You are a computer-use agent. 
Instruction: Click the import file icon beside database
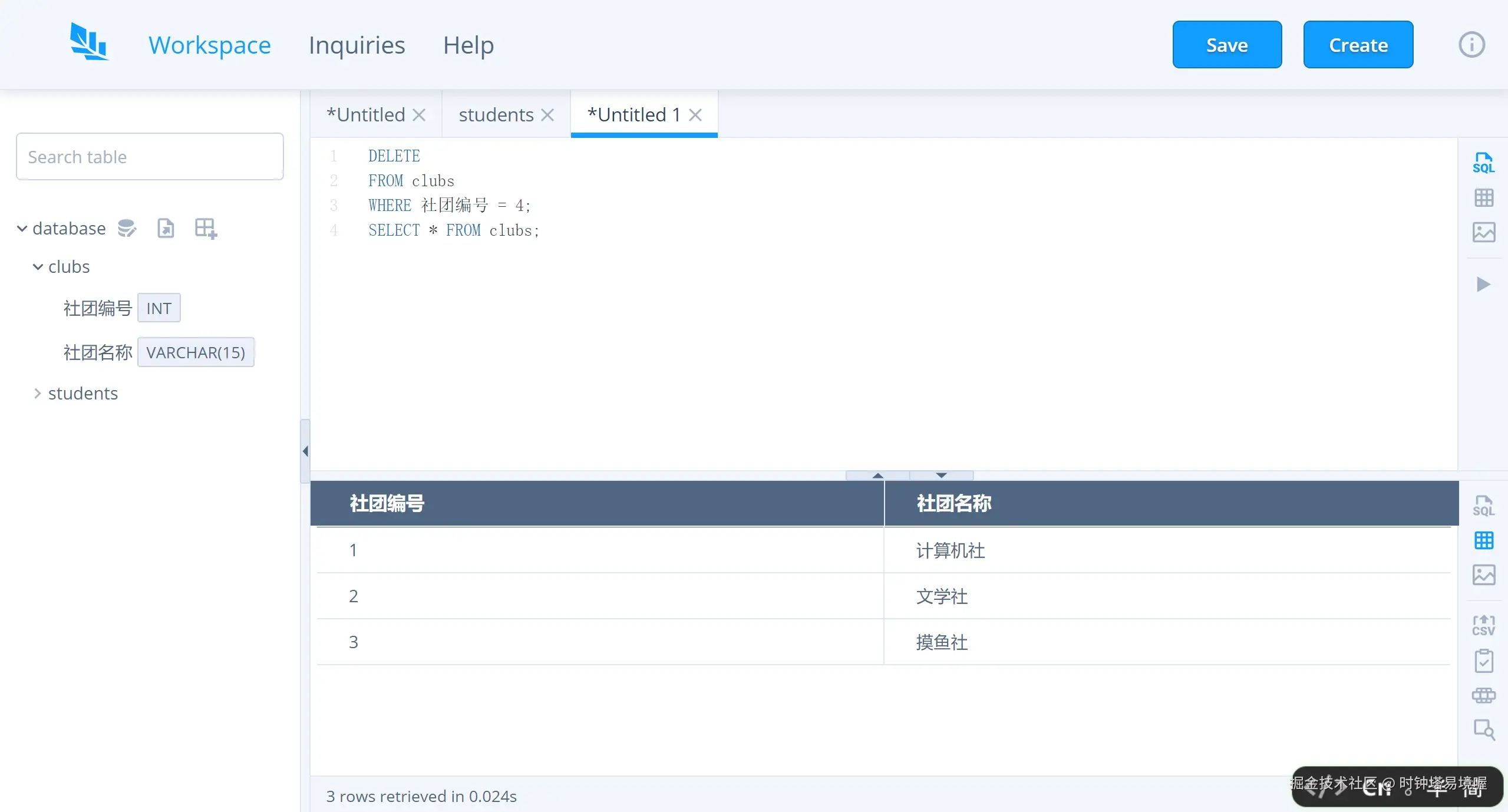click(x=166, y=228)
